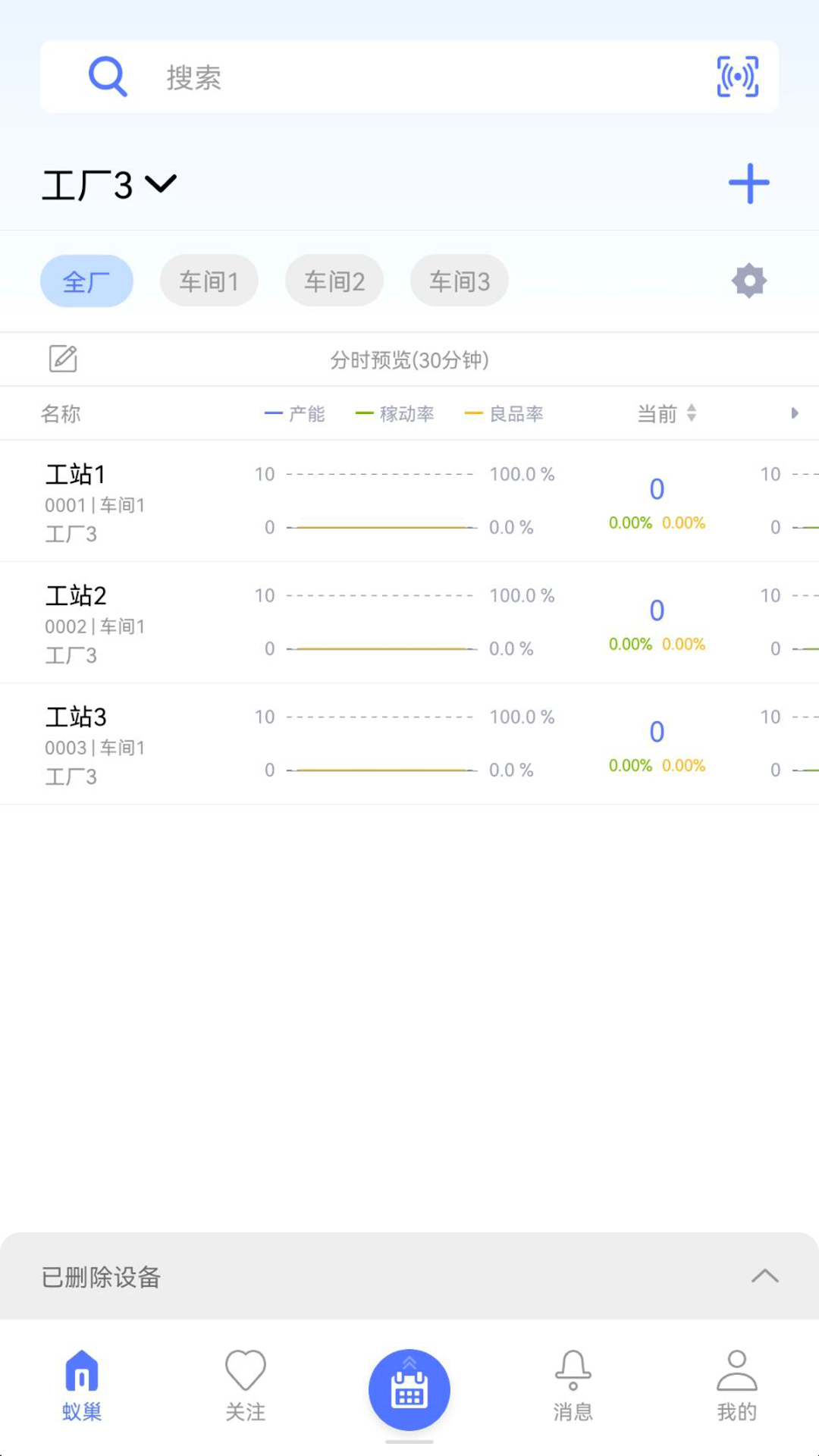Toggle the 产能 legend line
Viewport: 819px width, 1456px height.
click(295, 414)
